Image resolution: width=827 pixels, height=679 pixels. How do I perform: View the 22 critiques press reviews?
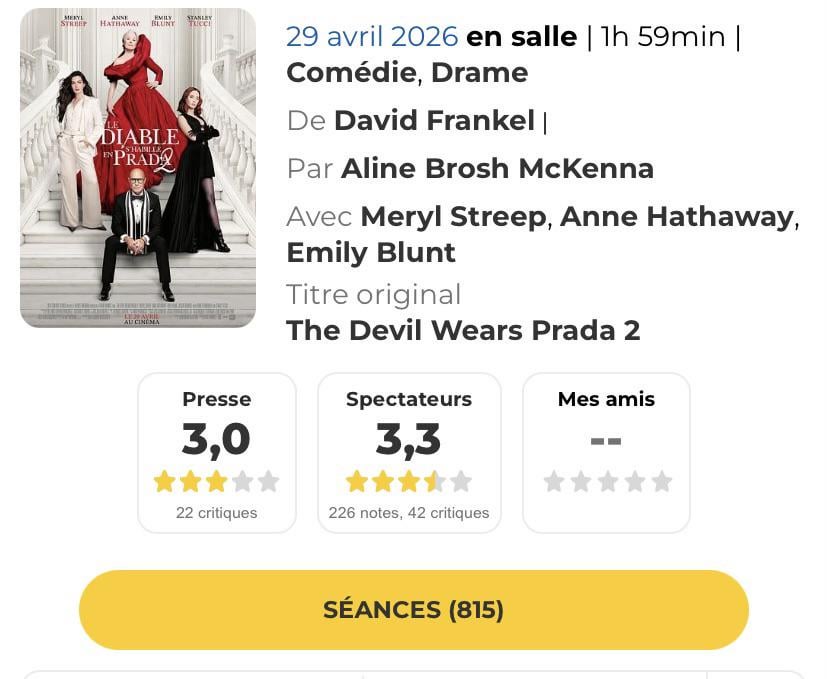[x=216, y=513]
